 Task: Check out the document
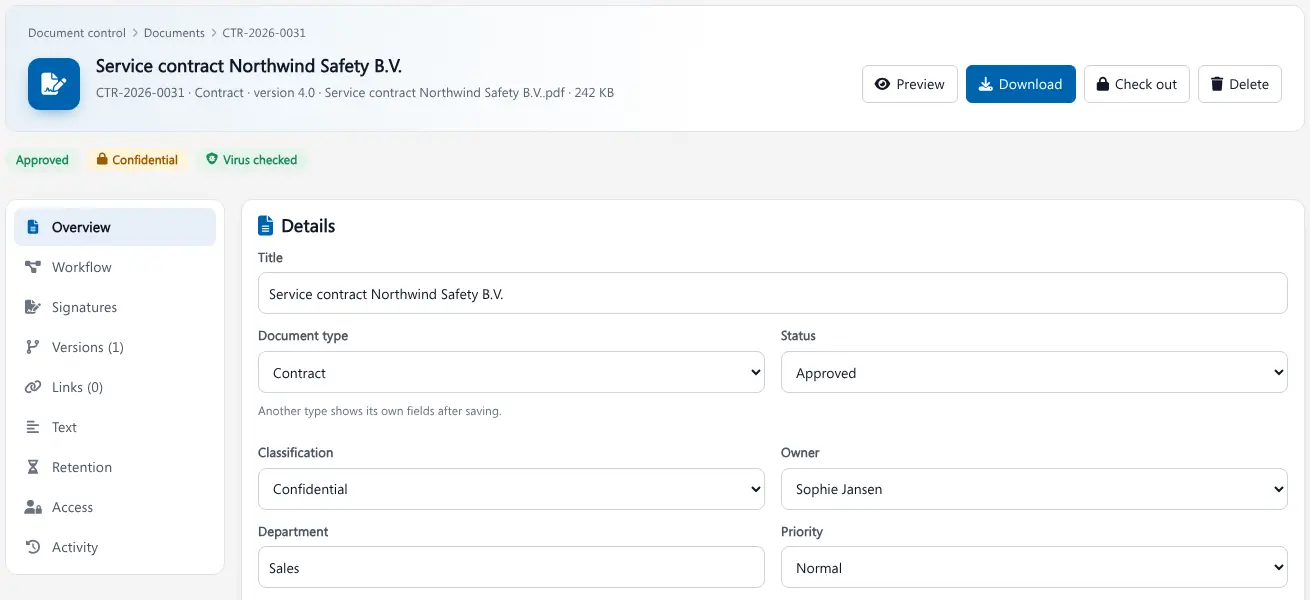pyautogui.click(x=1137, y=84)
